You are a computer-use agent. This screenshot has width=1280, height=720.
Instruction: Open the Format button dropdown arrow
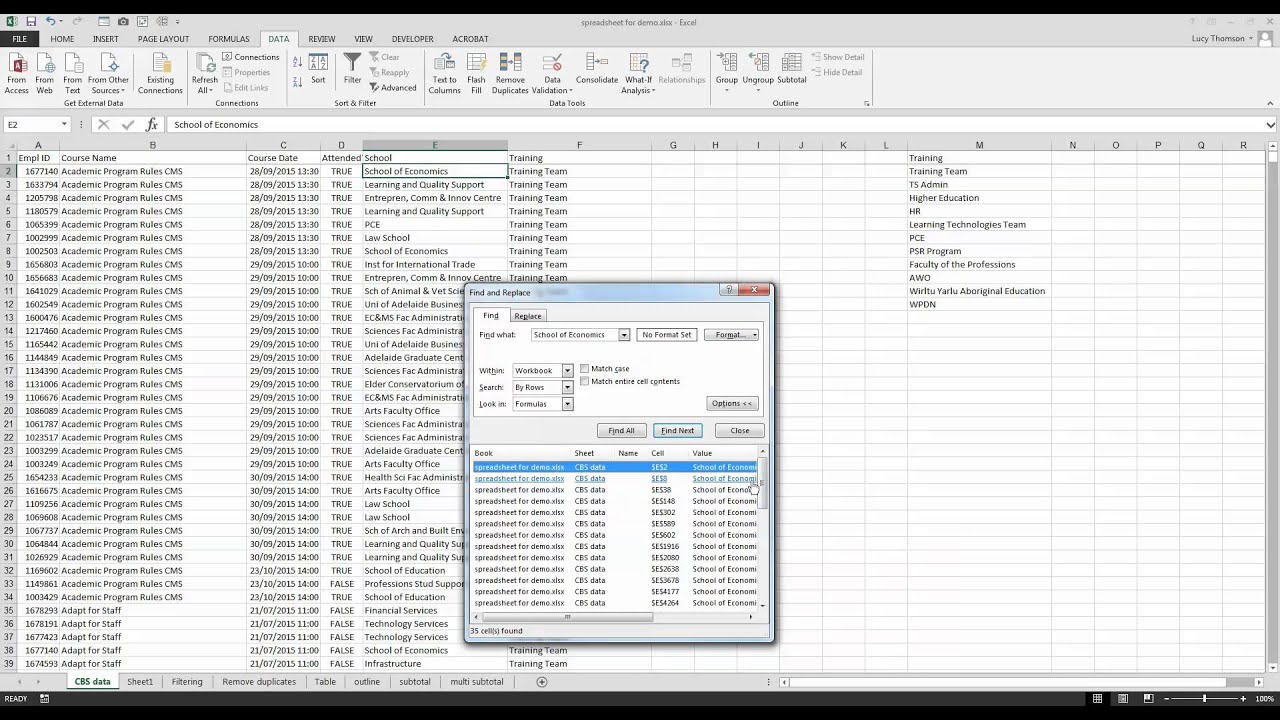(x=755, y=335)
